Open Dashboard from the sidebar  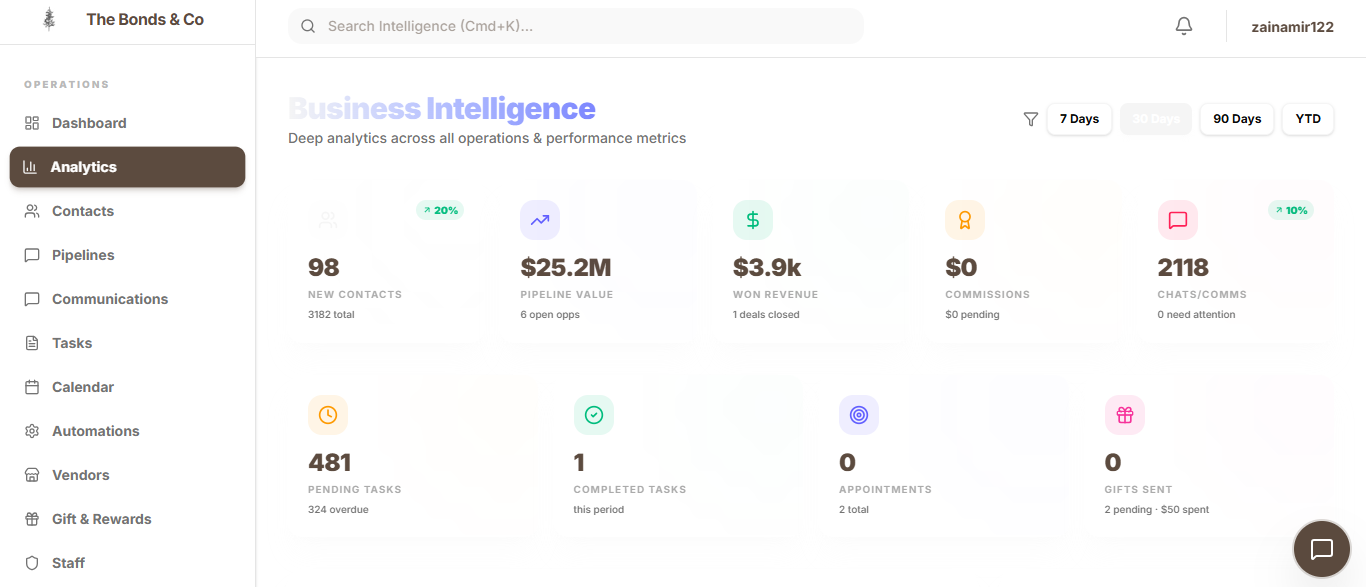(89, 123)
